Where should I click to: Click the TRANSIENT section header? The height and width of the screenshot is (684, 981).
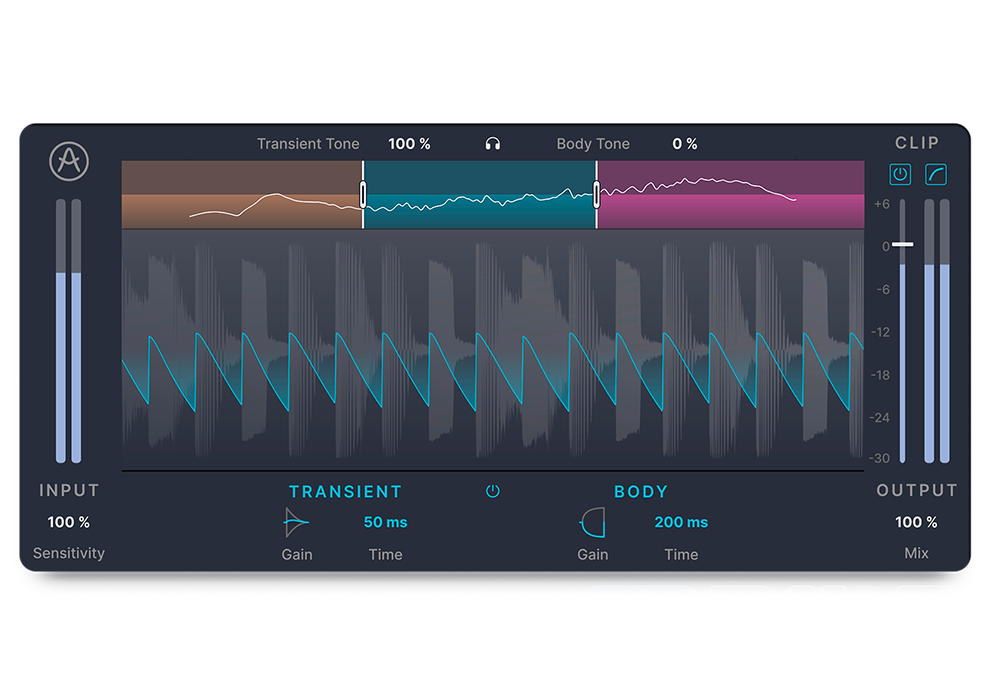click(346, 491)
